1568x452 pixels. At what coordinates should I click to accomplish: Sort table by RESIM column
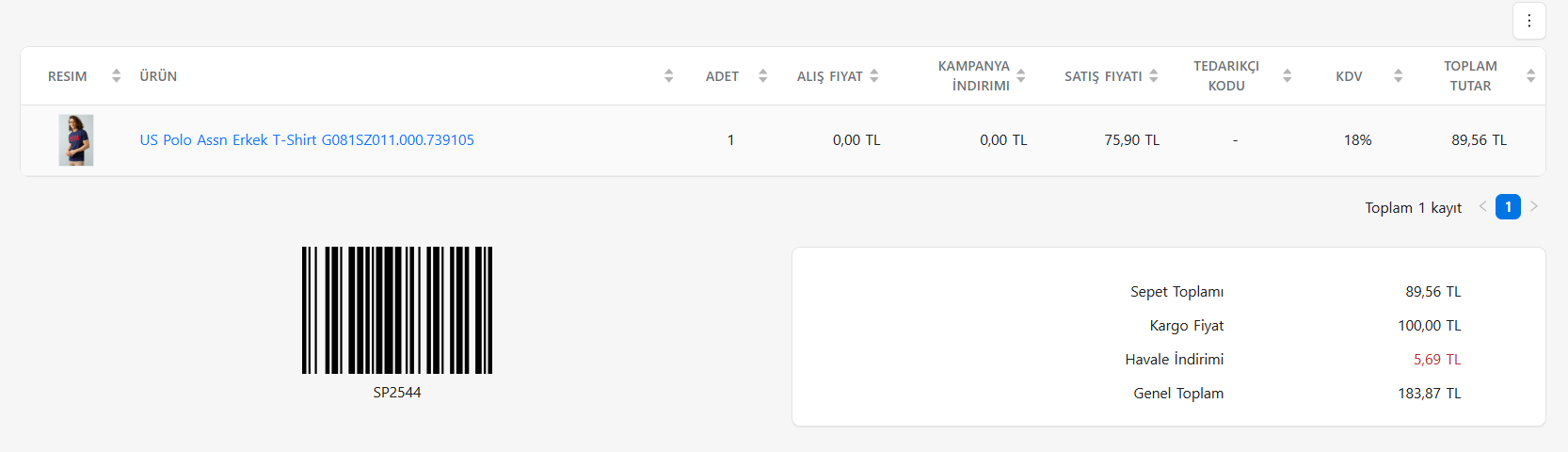[116, 76]
